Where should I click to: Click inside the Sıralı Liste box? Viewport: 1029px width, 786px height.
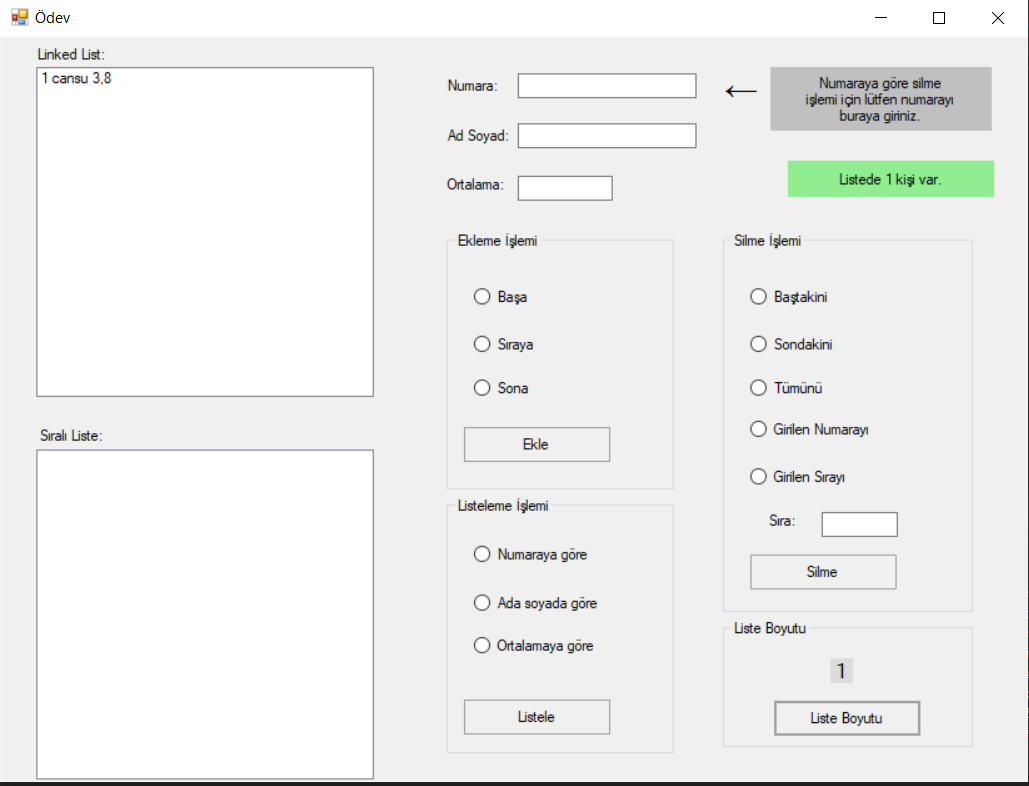coord(205,614)
